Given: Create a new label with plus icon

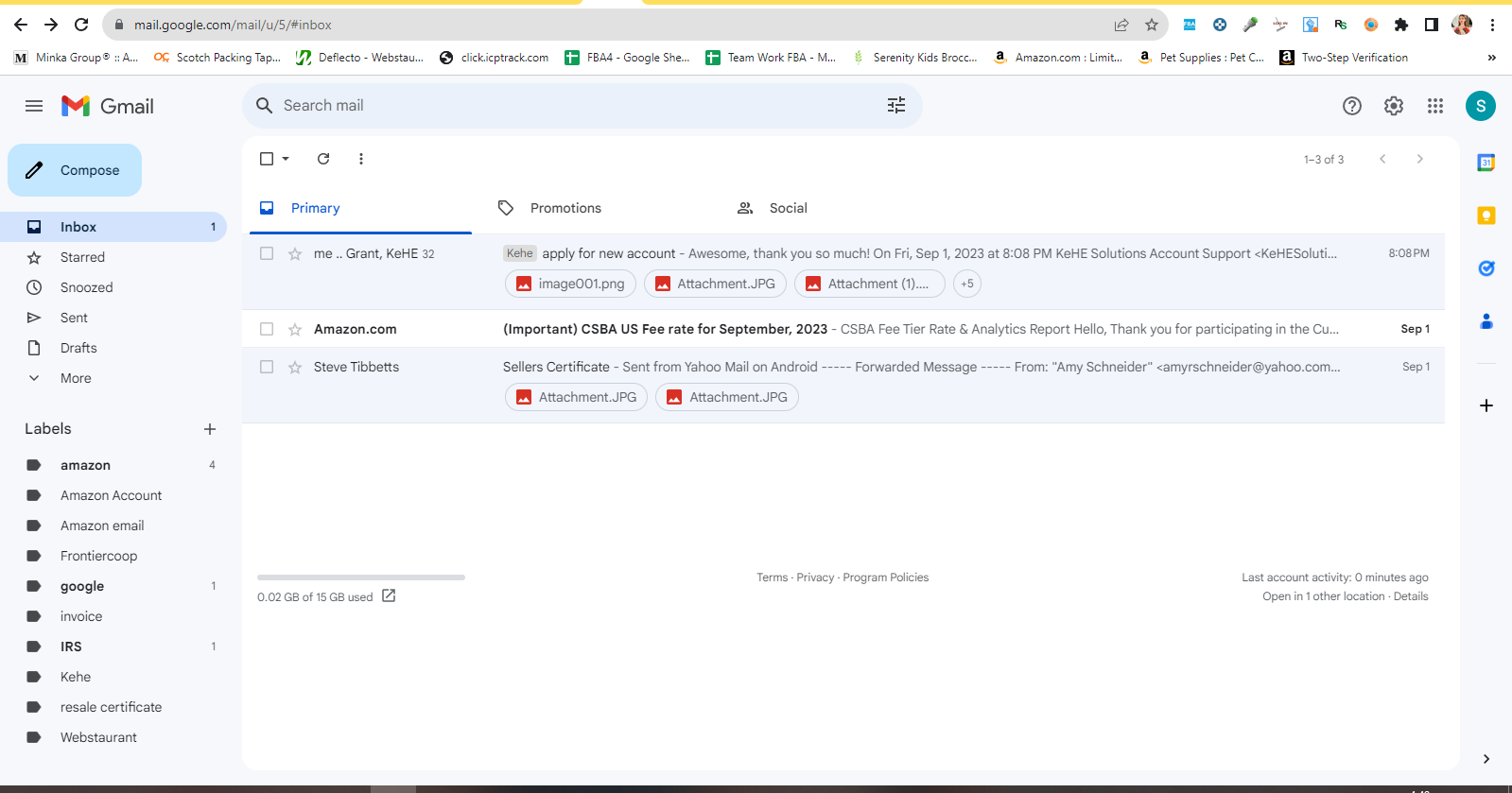Looking at the screenshot, I should (x=210, y=429).
